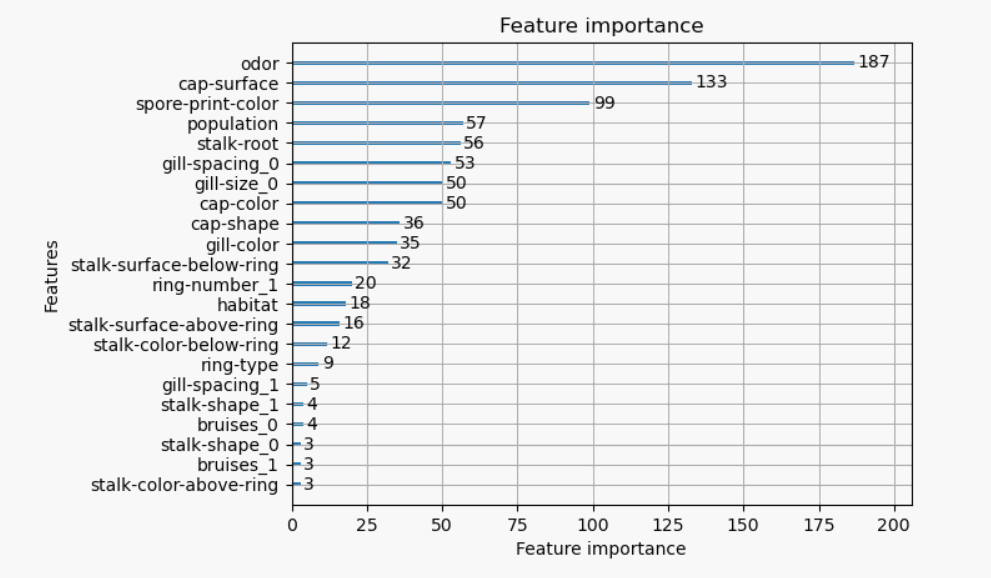Click the 'stalk-surface-below-ring' label
The width and height of the screenshot is (991, 578).
pos(174,265)
